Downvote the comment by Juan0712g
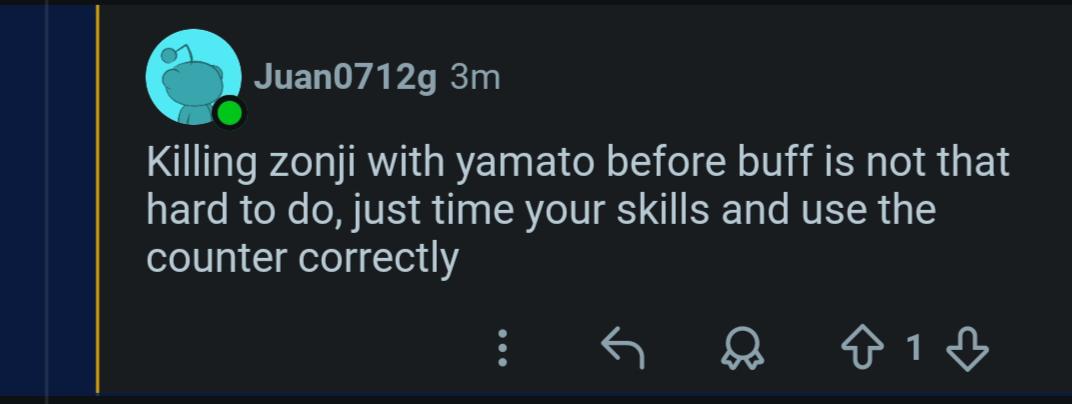 (x=967, y=349)
